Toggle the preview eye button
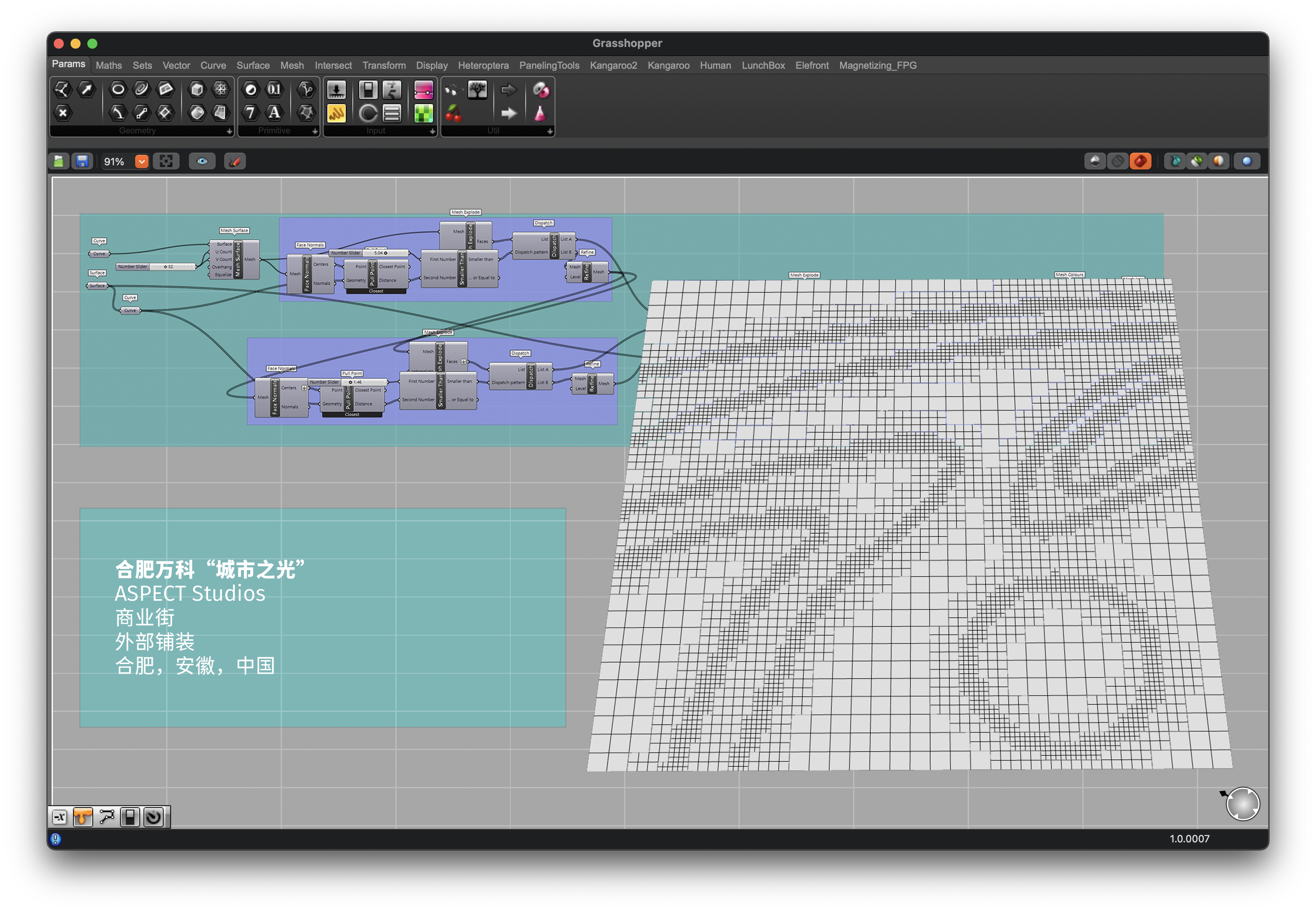 (x=202, y=162)
